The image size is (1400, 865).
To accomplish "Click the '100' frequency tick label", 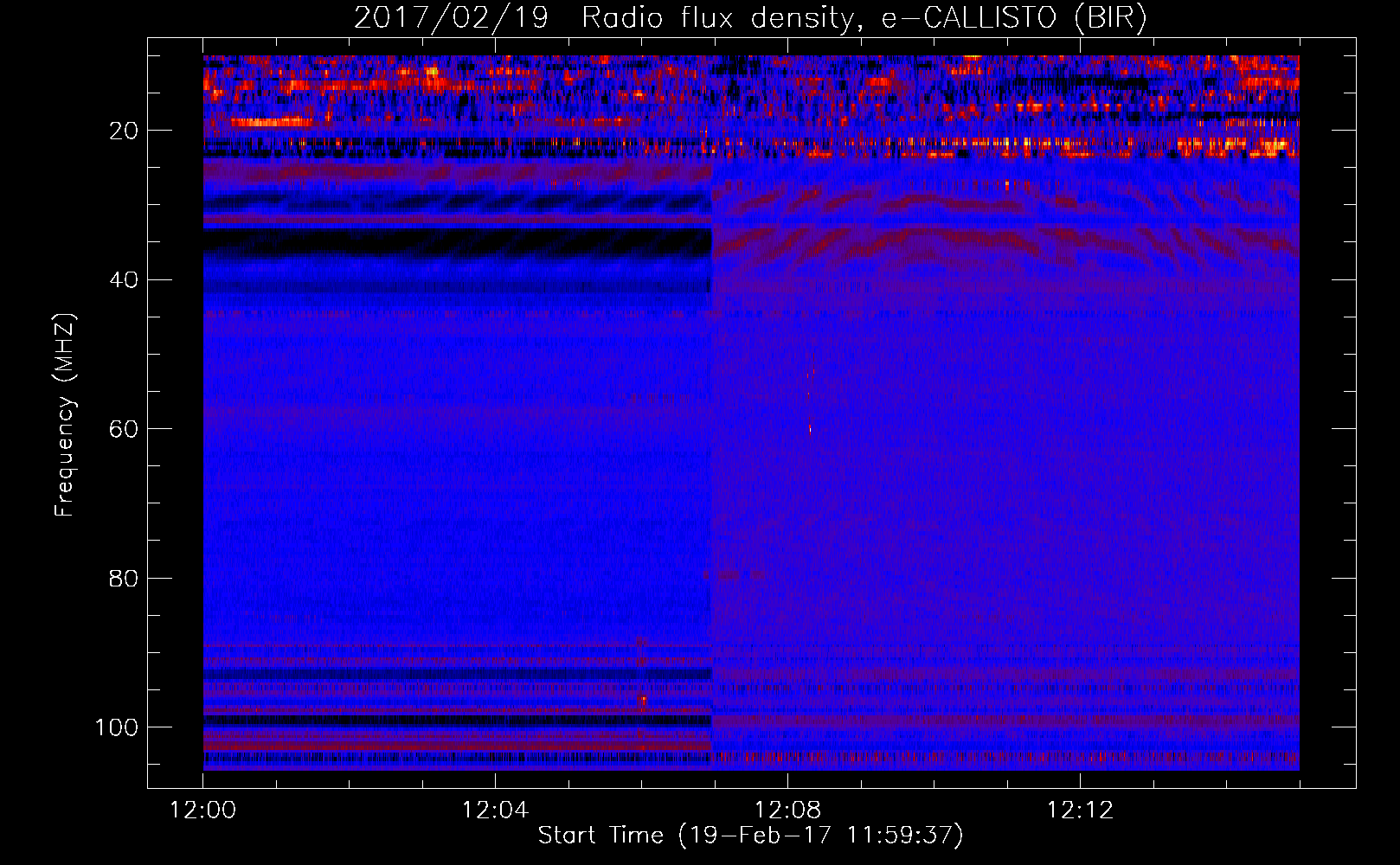I will pyautogui.click(x=117, y=727).
